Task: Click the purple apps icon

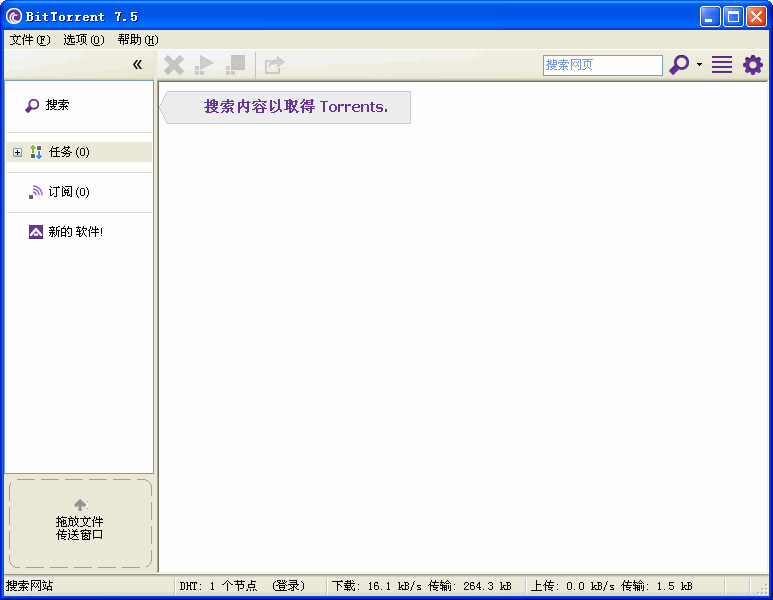Action: [x=35, y=232]
